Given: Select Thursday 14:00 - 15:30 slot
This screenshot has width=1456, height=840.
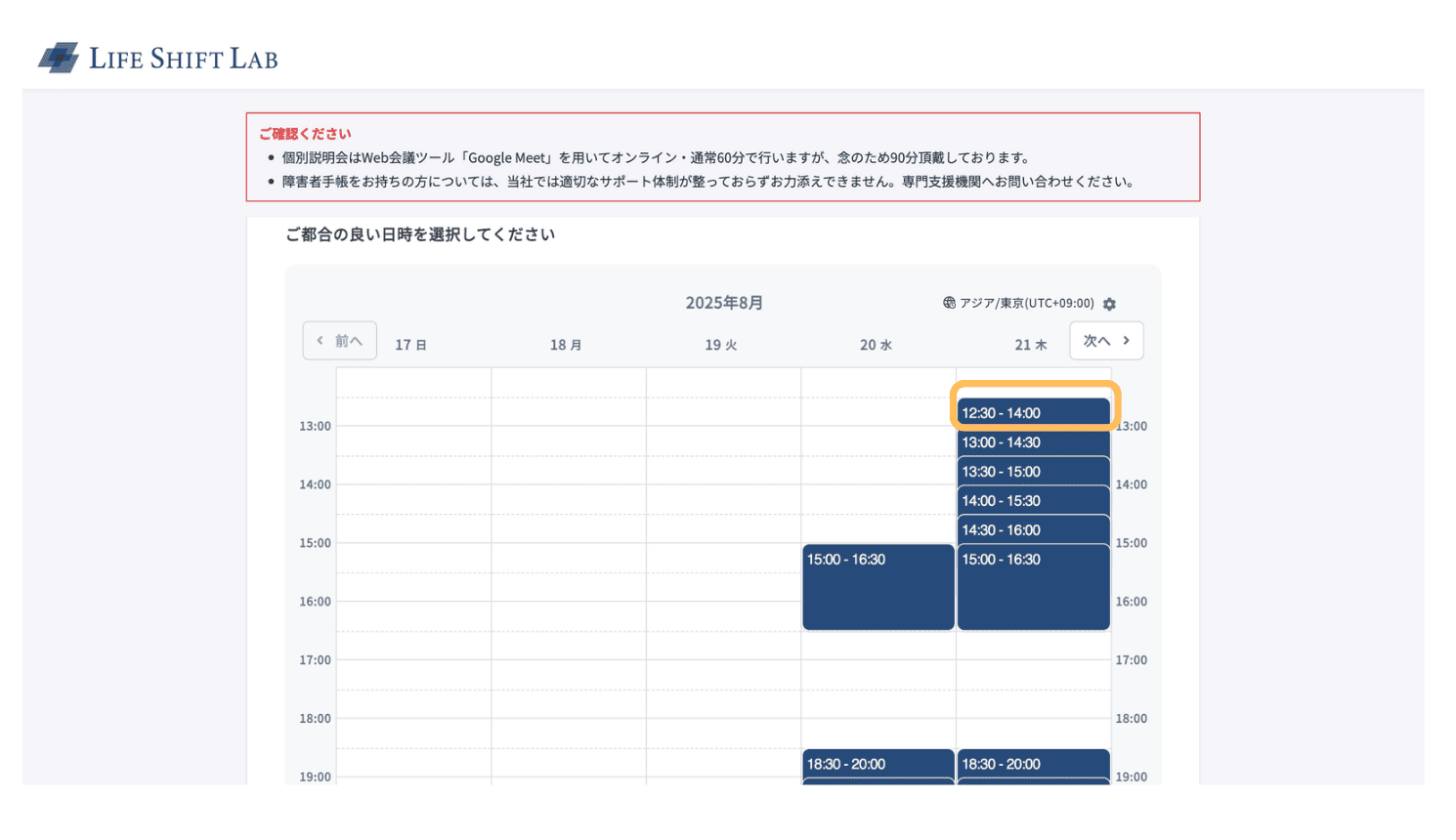Looking at the screenshot, I should [x=1034, y=500].
